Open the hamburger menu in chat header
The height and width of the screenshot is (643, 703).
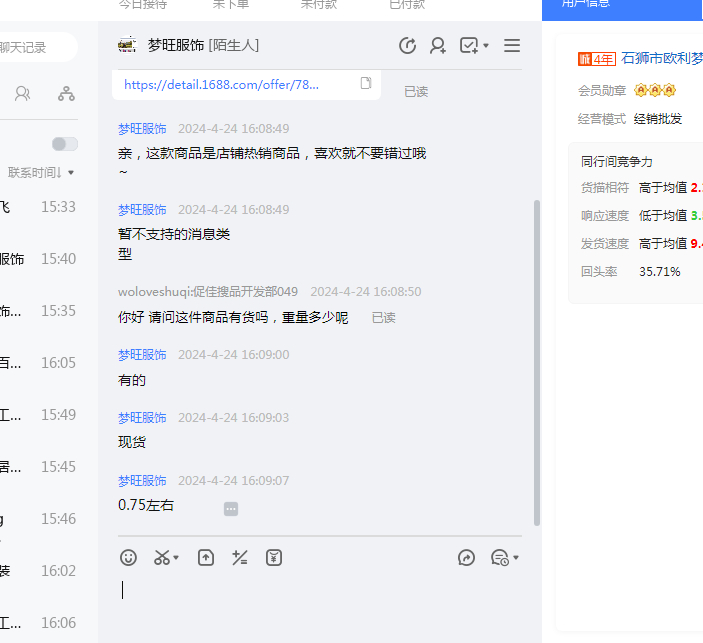pyautogui.click(x=512, y=45)
